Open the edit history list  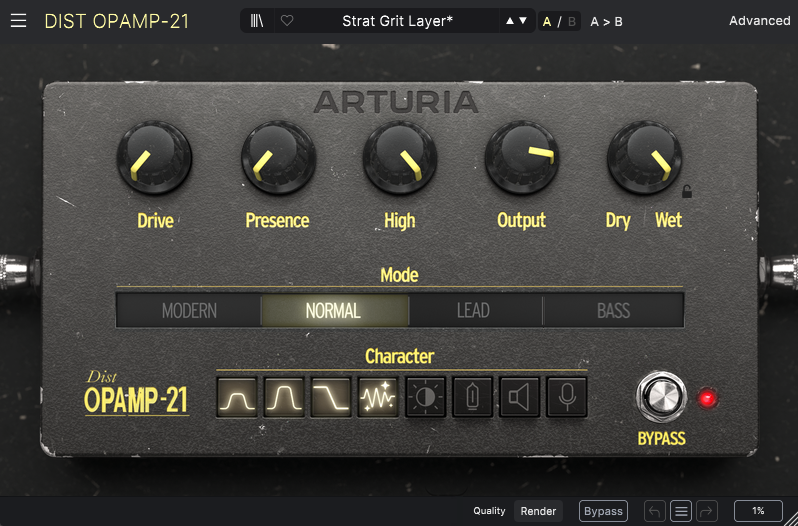tap(681, 511)
